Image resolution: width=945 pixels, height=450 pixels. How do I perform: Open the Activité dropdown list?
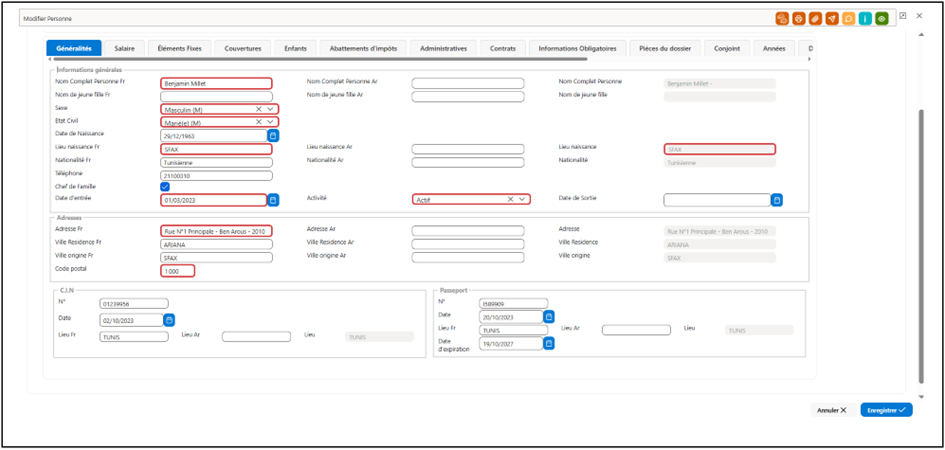(x=522, y=199)
